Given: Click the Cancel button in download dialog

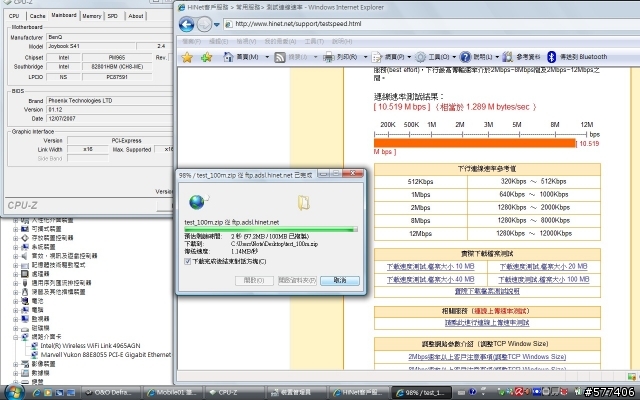Looking at the screenshot, I should coord(340,280).
